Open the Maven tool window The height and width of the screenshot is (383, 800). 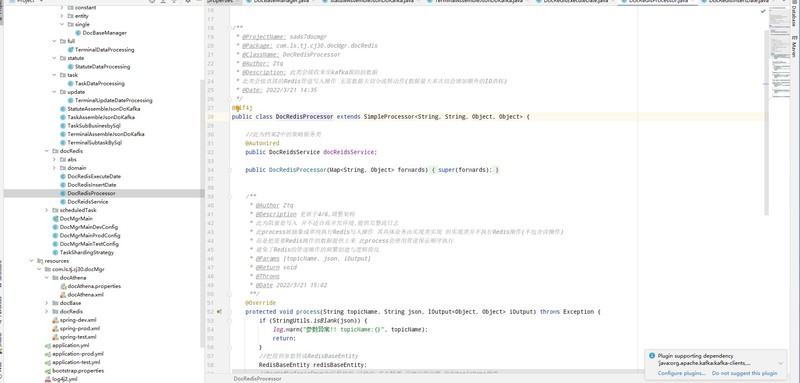coord(794,46)
